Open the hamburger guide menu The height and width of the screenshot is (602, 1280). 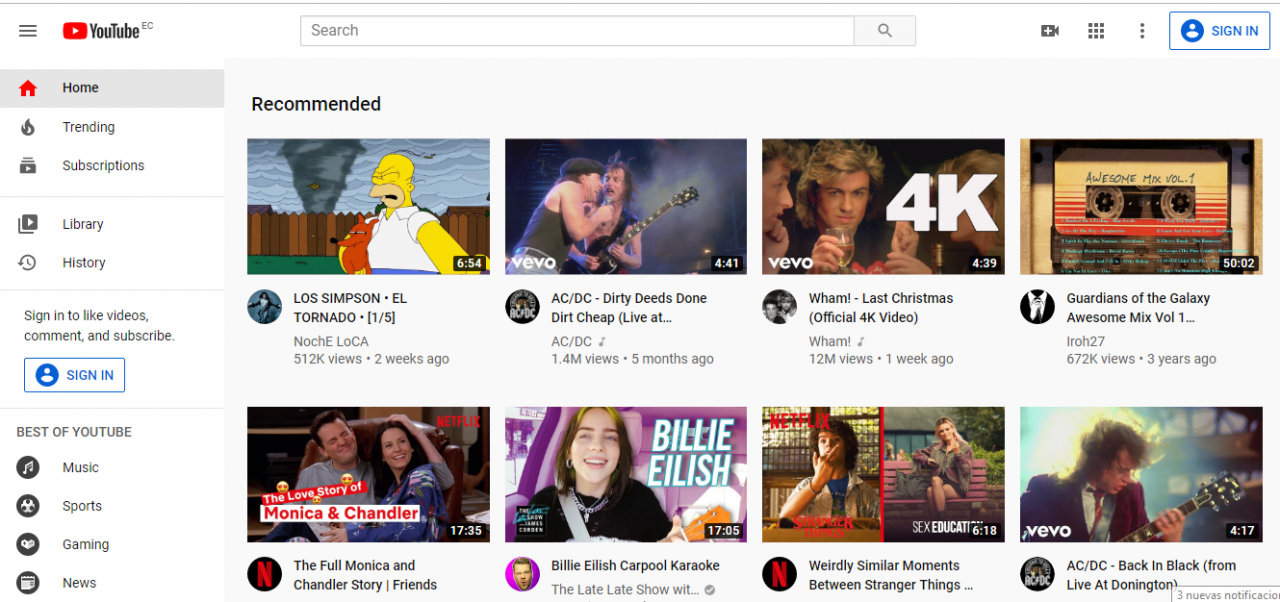coord(28,31)
